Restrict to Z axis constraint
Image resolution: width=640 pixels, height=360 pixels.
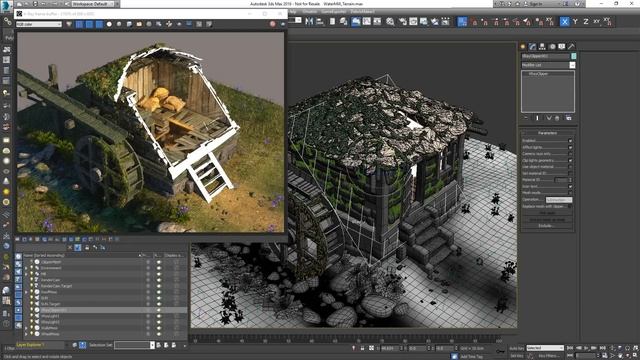click(586, 22)
